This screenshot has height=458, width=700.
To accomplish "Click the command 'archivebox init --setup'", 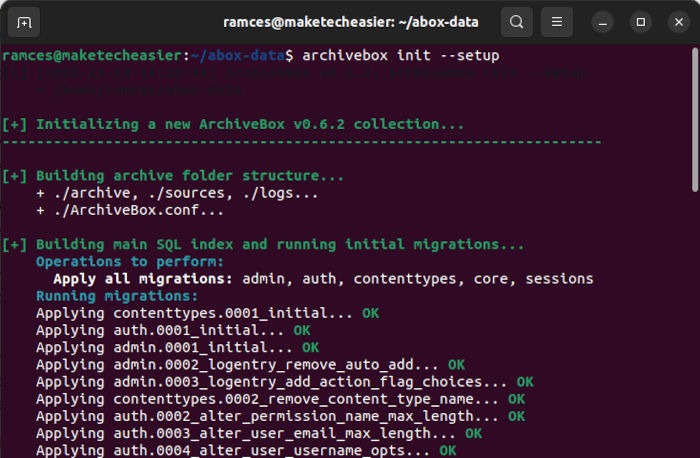I will [x=401, y=56].
